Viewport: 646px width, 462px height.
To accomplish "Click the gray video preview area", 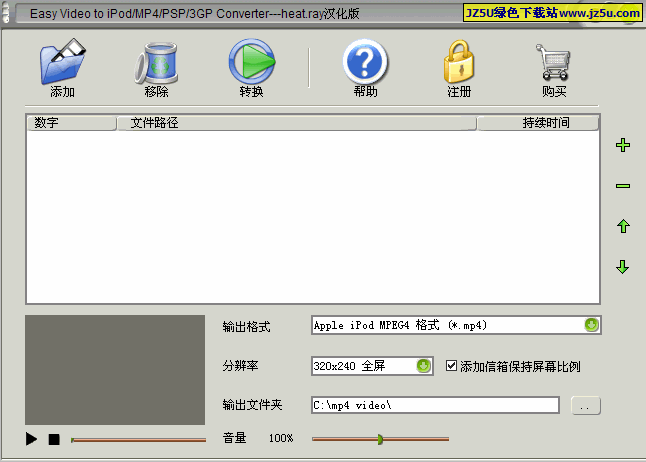I will (x=115, y=370).
